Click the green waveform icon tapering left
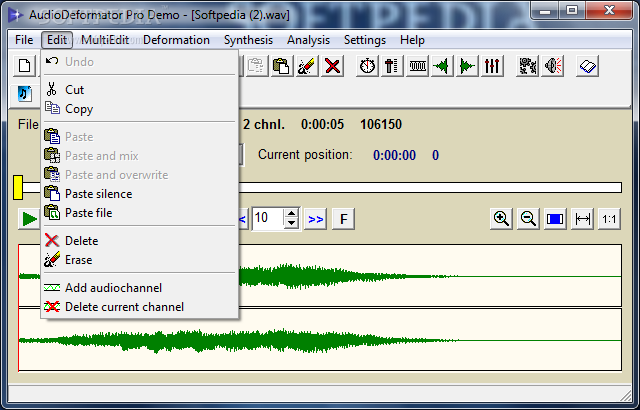640x410 pixels. pos(442,66)
